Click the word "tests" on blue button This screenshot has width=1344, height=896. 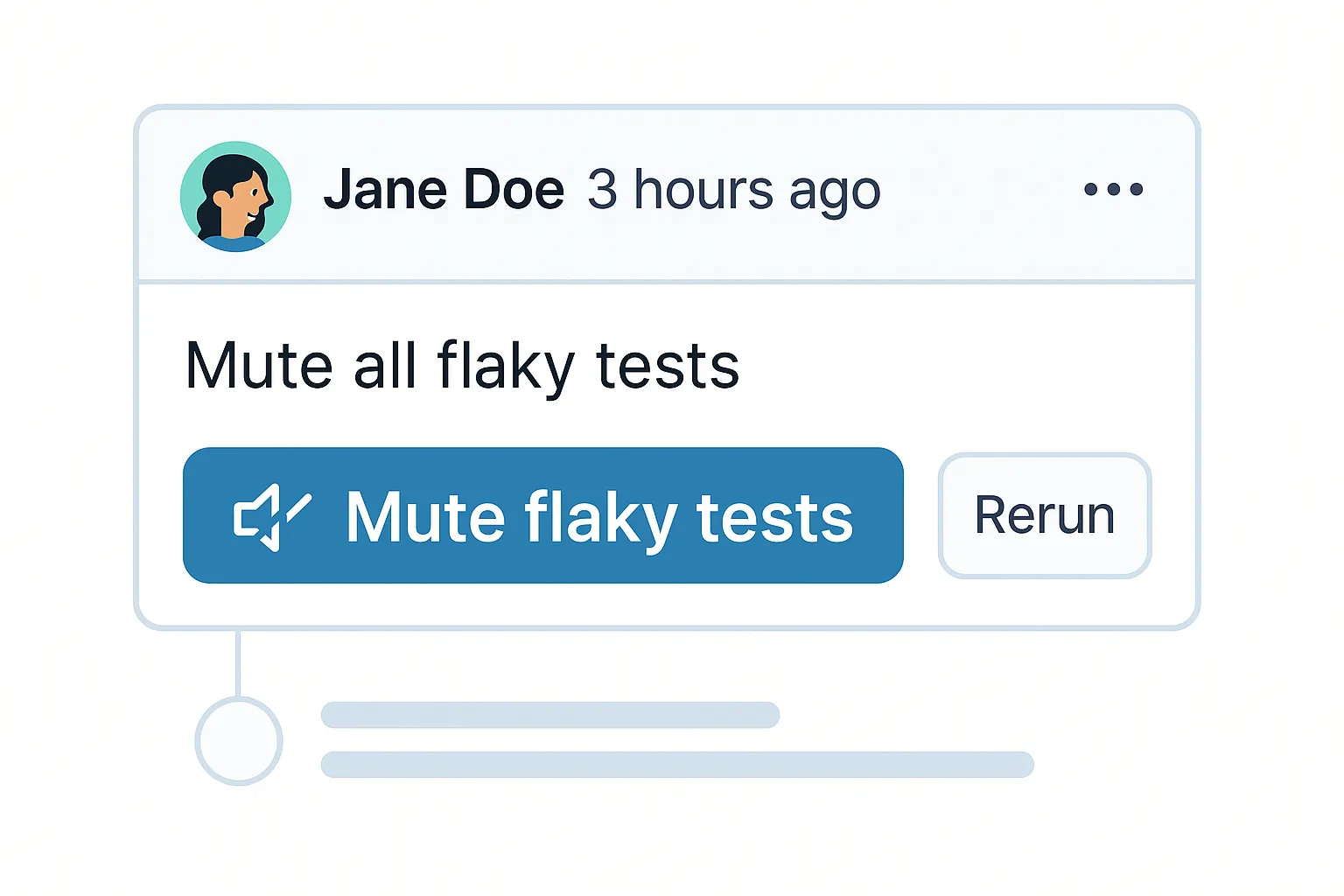click(774, 517)
